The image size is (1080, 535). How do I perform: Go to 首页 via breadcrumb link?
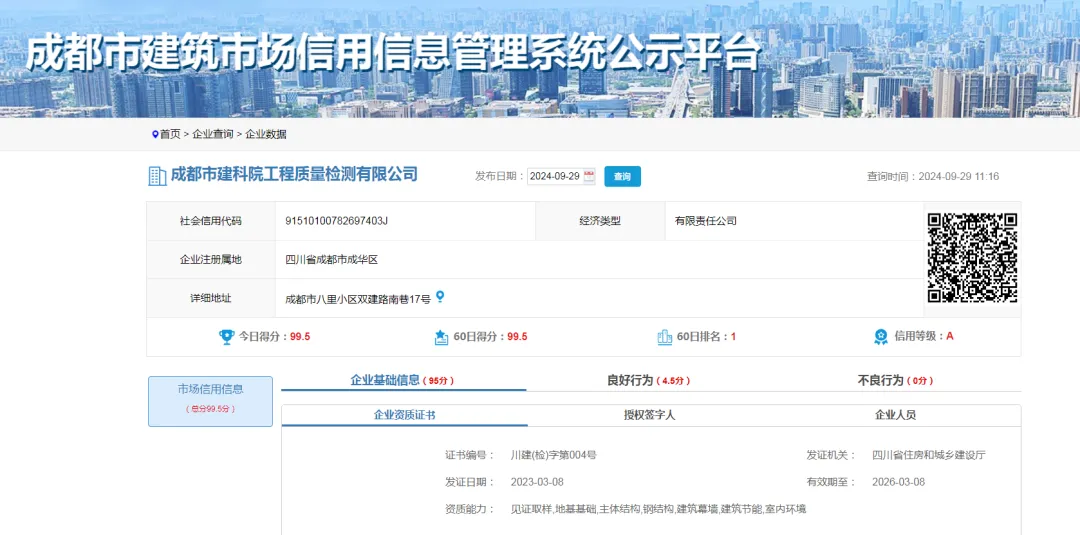[x=171, y=134]
